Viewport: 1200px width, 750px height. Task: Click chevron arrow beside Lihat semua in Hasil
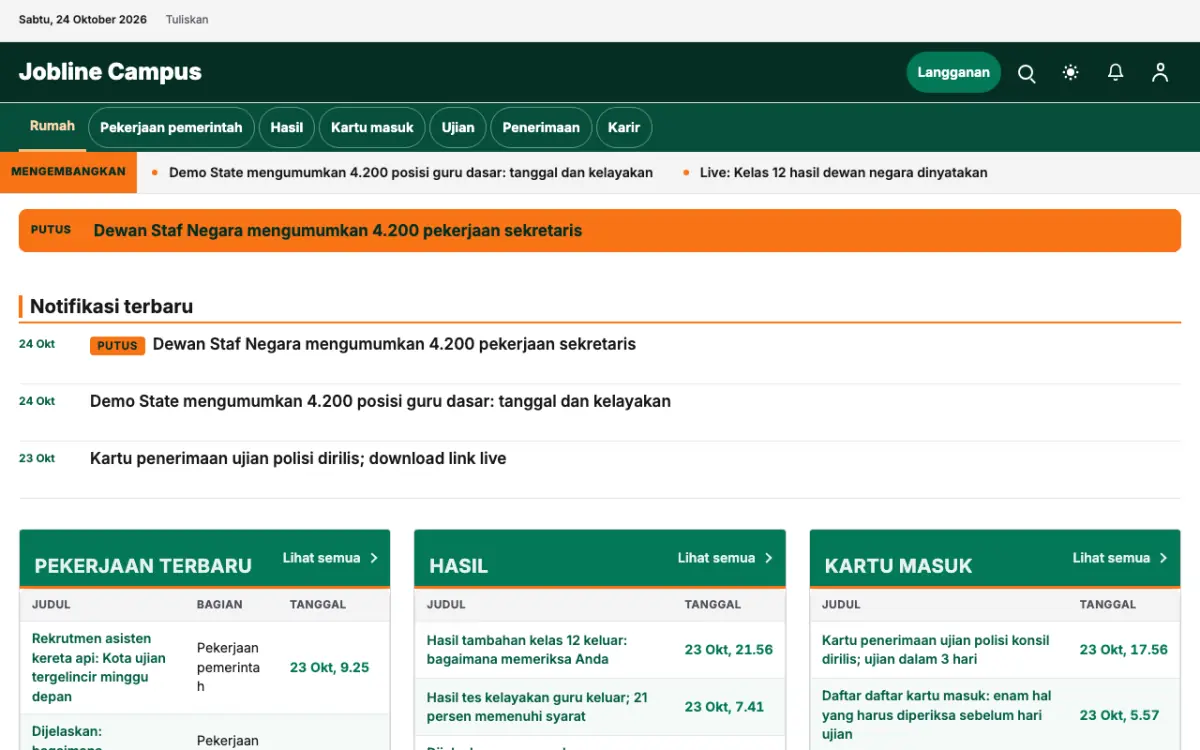(x=769, y=558)
